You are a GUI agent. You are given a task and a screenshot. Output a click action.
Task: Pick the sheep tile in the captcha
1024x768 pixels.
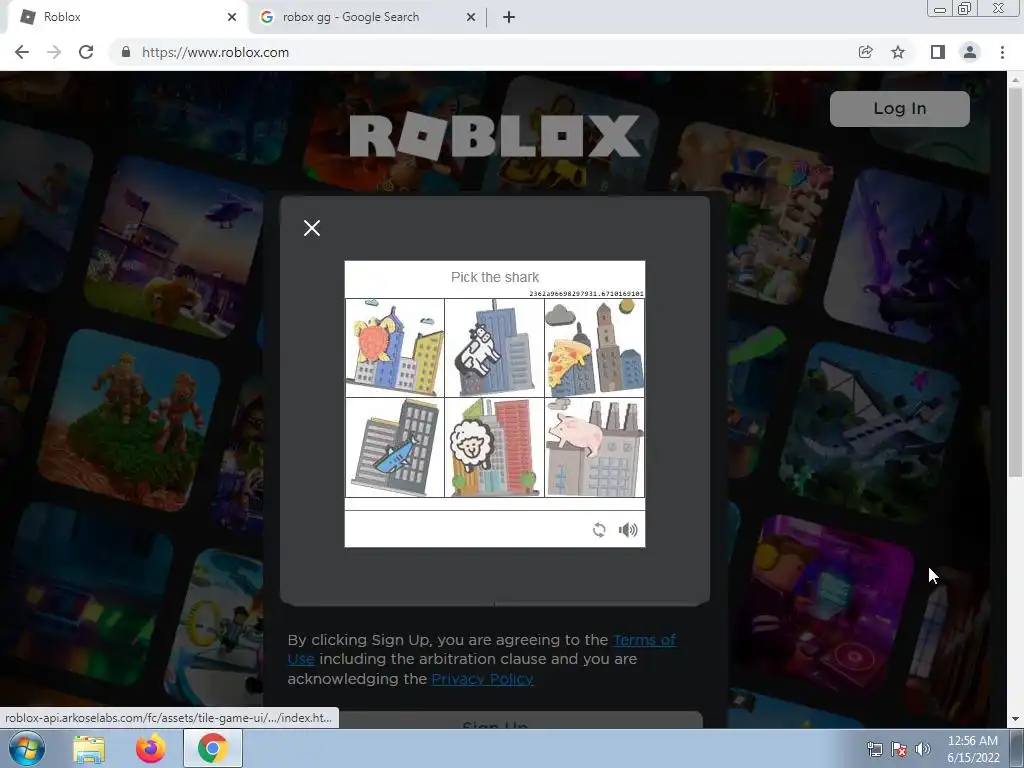point(494,448)
